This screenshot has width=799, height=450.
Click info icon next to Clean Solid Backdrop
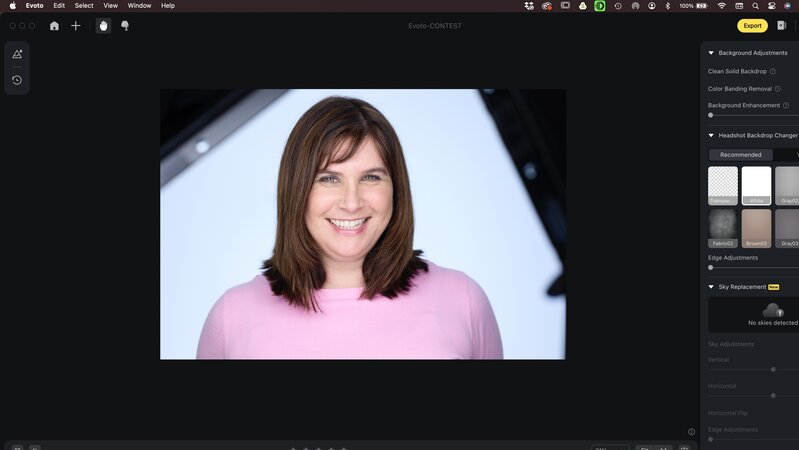click(x=773, y=72)
